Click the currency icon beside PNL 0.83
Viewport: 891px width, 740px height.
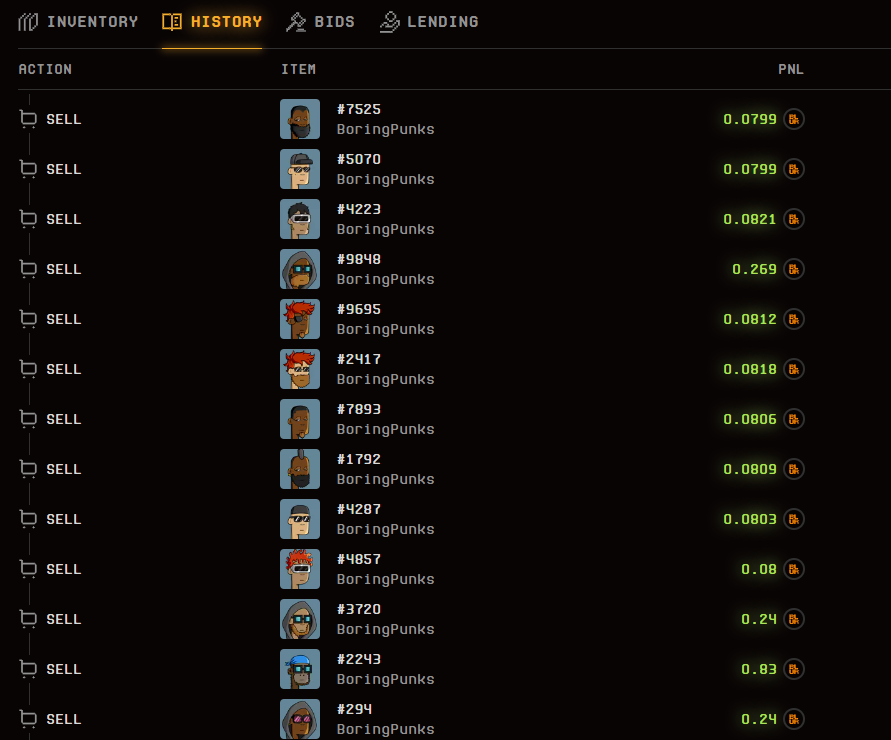click(794, 670)
